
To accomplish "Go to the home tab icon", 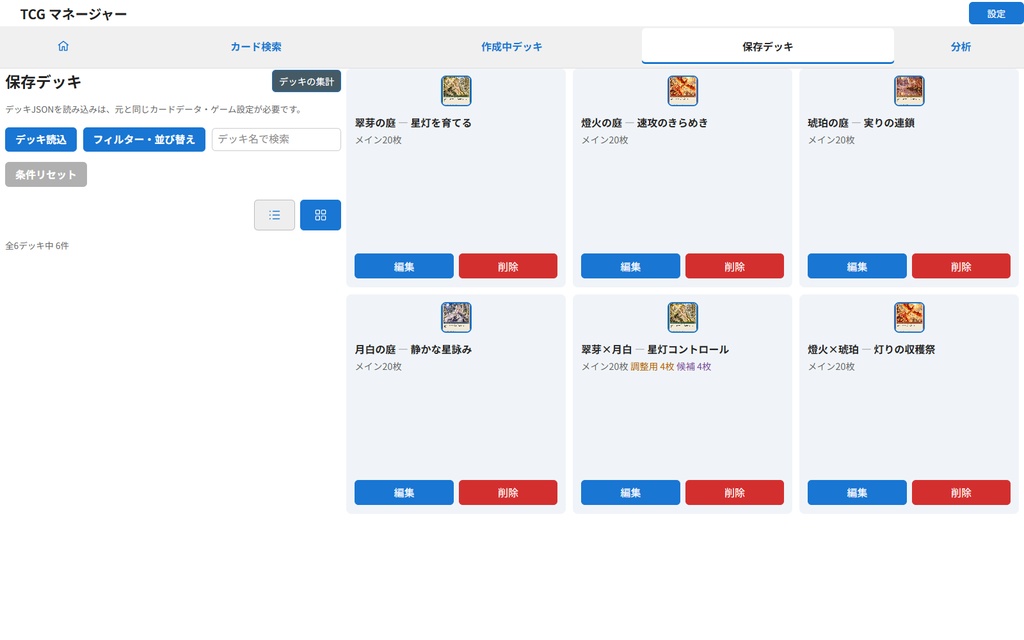I will pyautogui.click(x=63, y=46).
